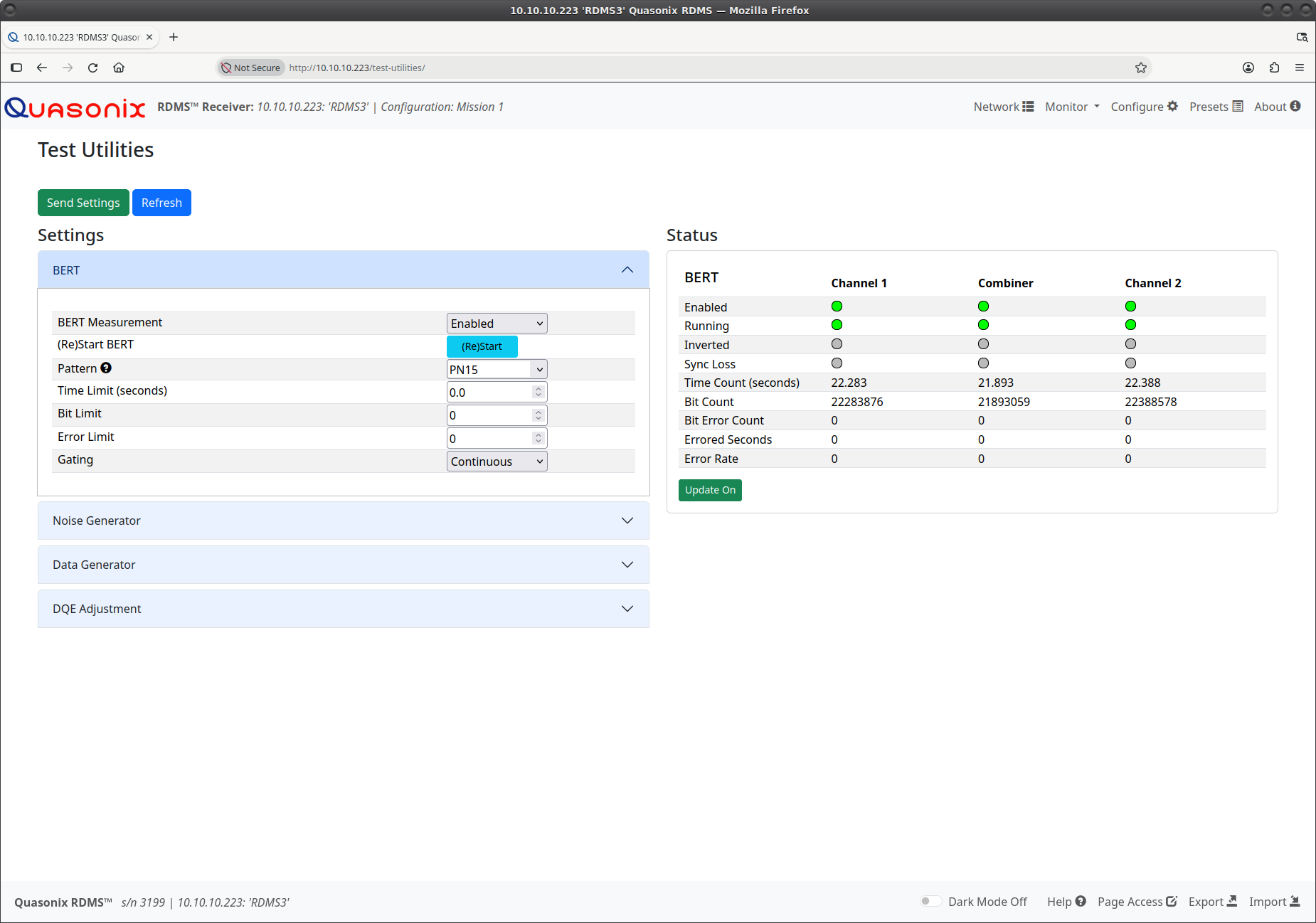The width and height of the screenshot is (1316, 923).
Task: Click the Channel 1 Inverted gray indicator
Action: click(x=837, y=344)
